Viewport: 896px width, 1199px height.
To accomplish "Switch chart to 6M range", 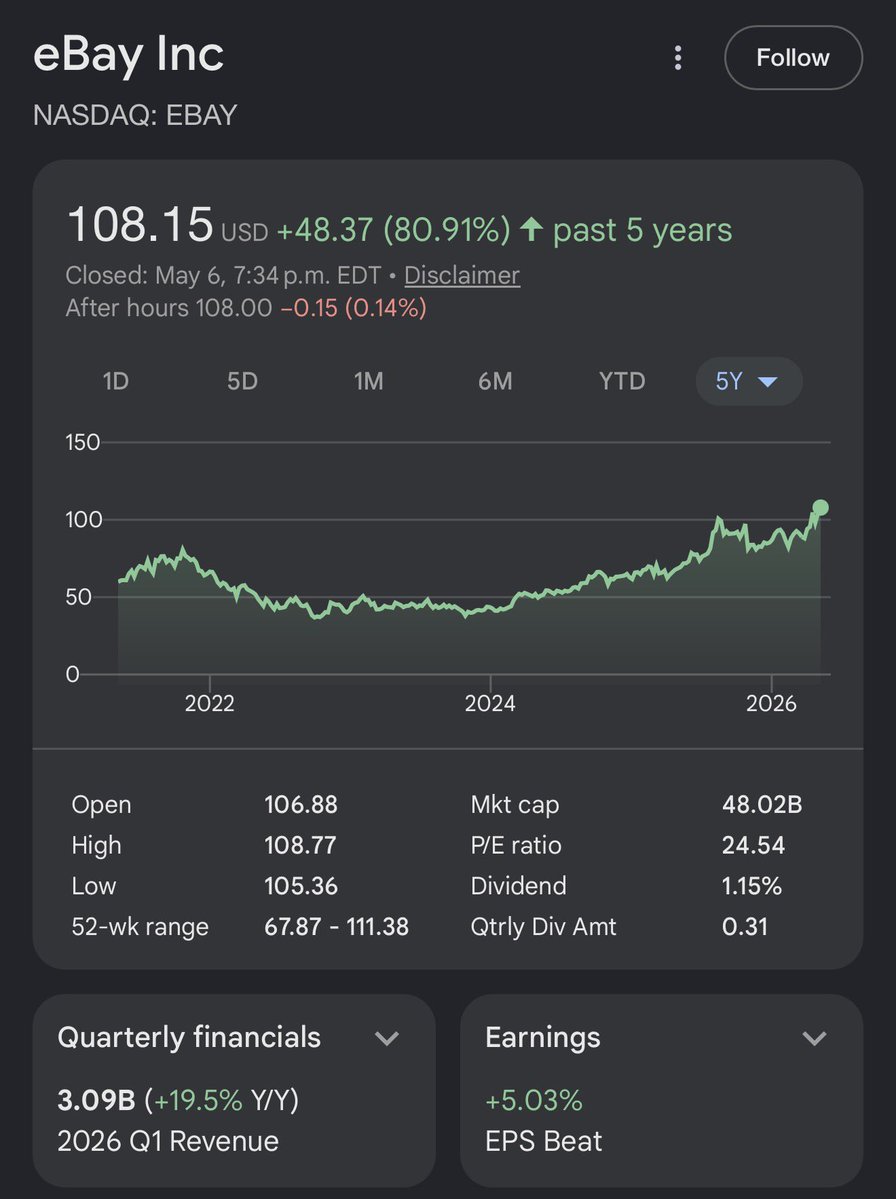I will (495, 381).
